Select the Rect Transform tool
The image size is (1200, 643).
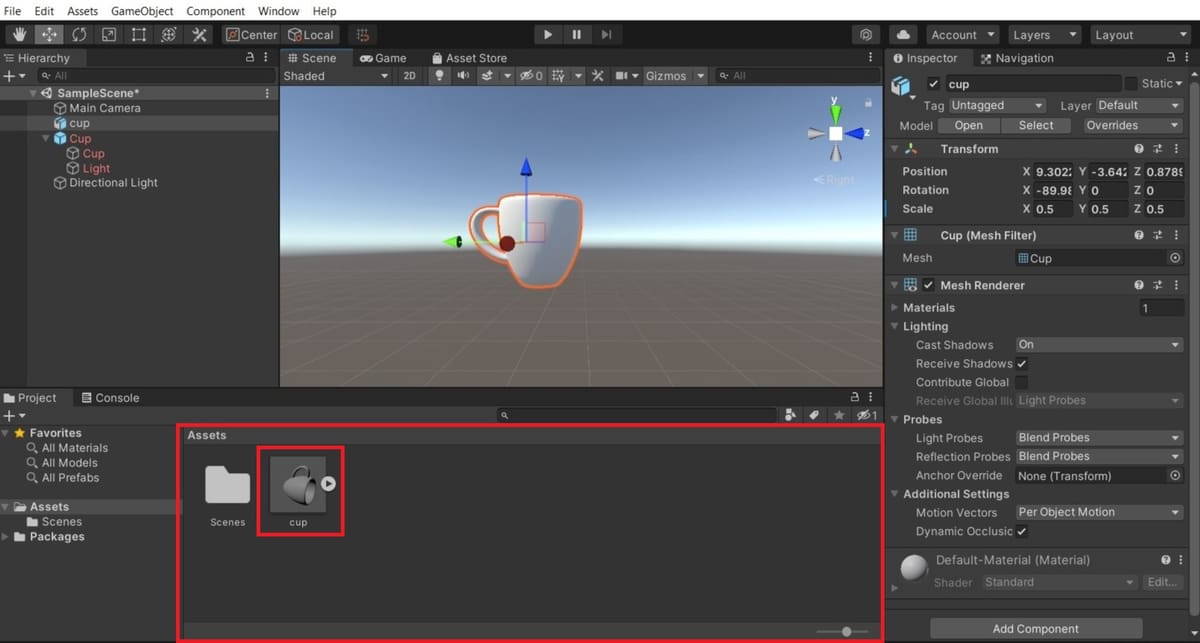click(139, 35)
